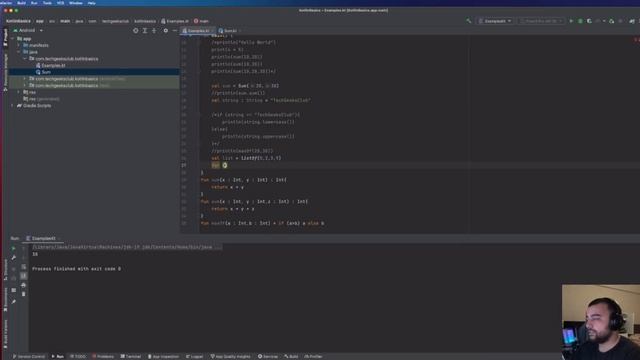Open the Logcat tool window
This screenshot has height=360, width=640.
(194, 357)
